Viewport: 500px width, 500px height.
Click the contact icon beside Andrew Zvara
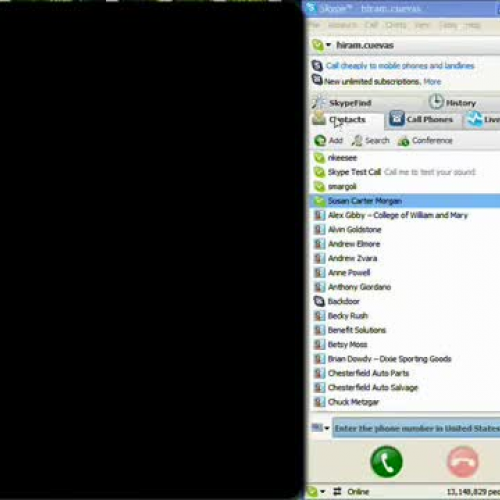(x=319, y=258)
